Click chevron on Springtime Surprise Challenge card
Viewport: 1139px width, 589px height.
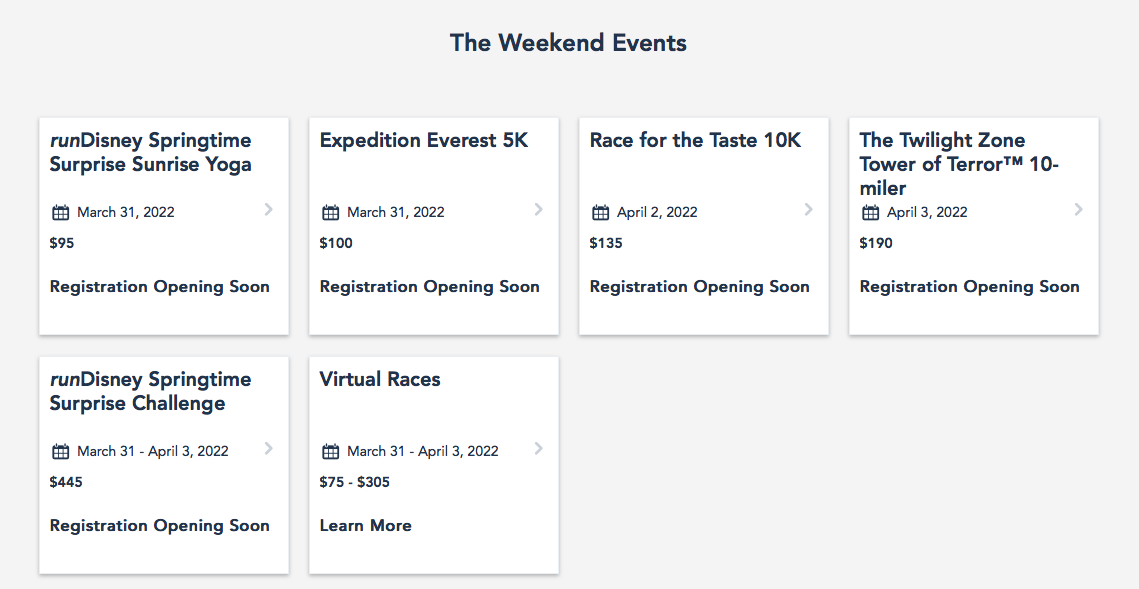click(268, 448)
